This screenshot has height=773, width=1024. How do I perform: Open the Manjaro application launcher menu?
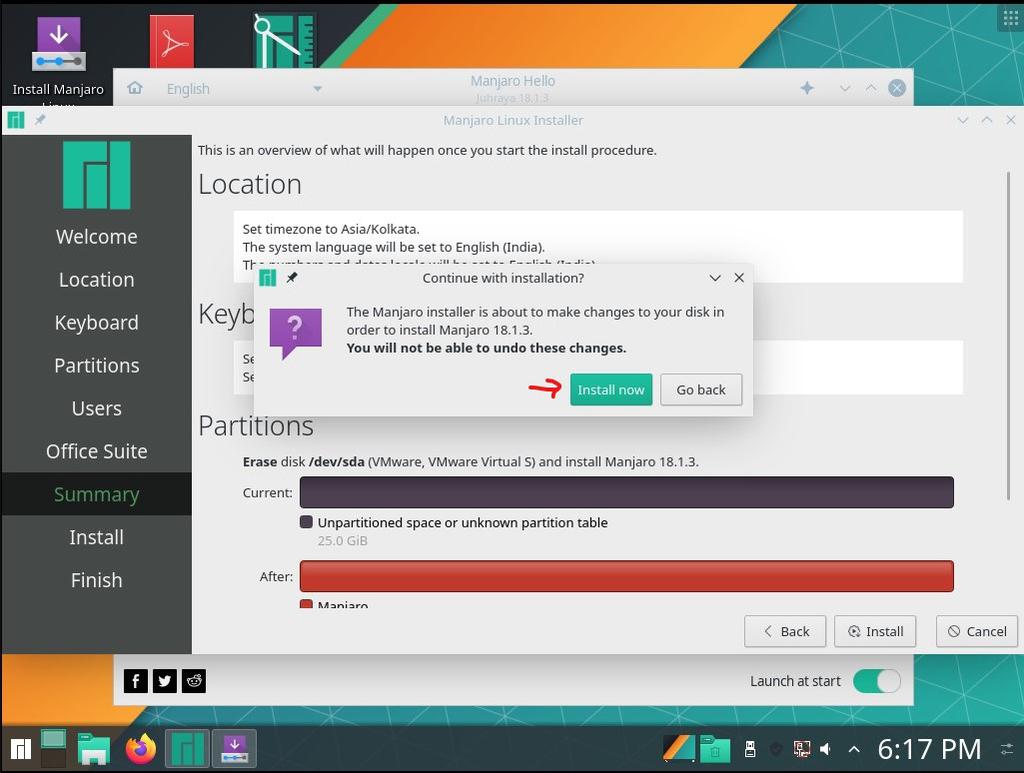21,749
